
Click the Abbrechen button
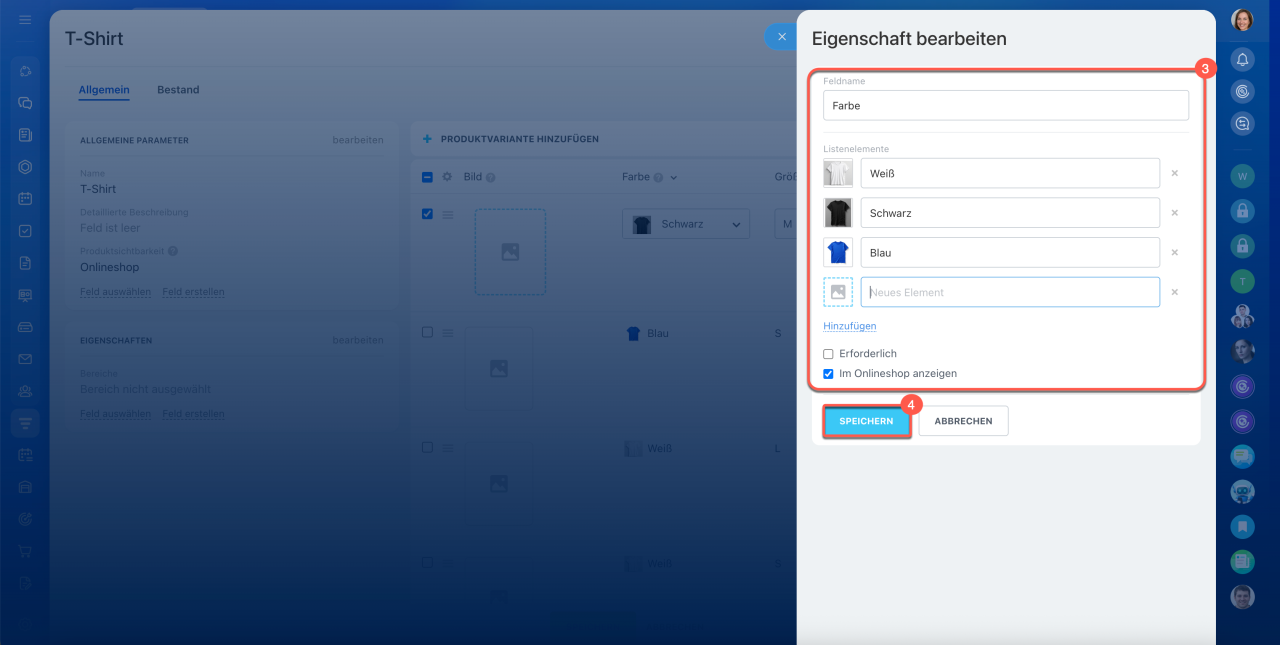point(963,421)
